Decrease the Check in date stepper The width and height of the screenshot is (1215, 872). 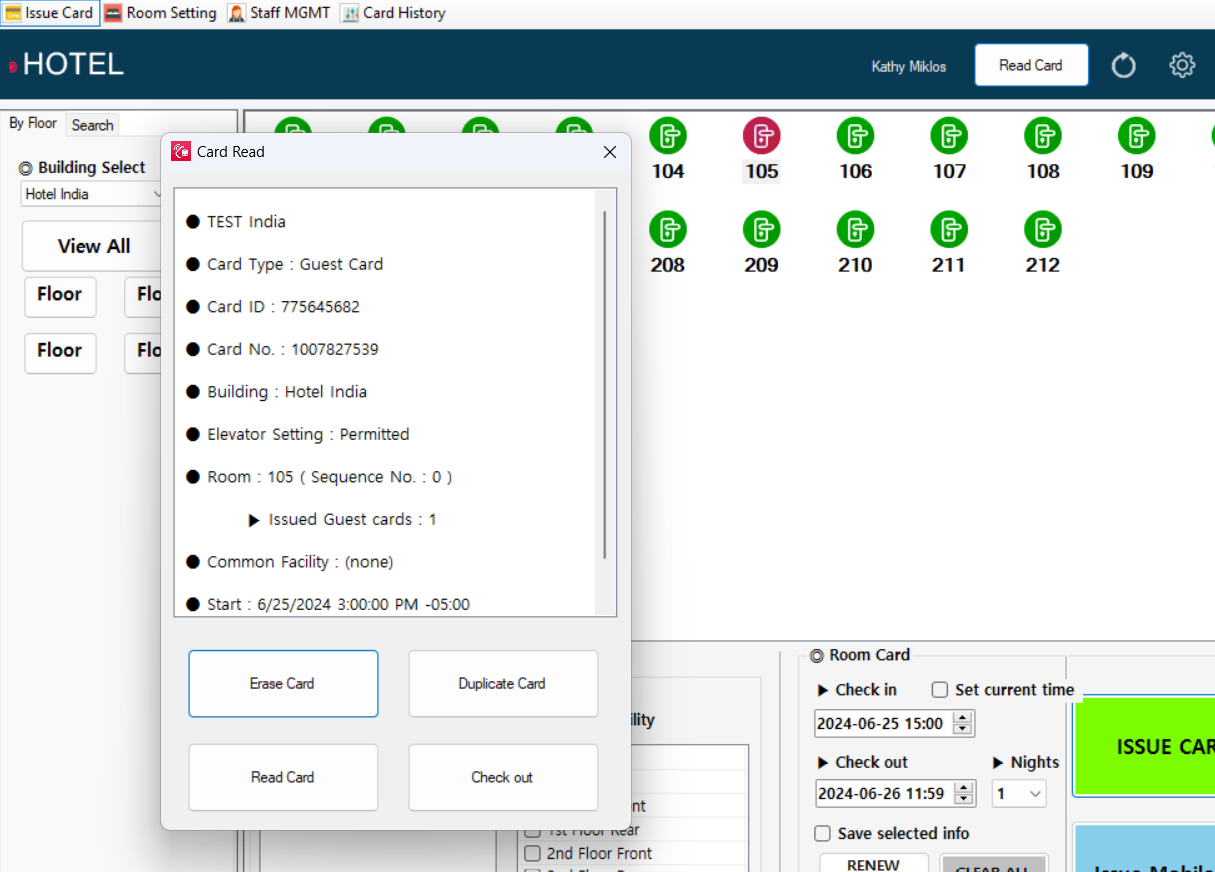[963, 729]
